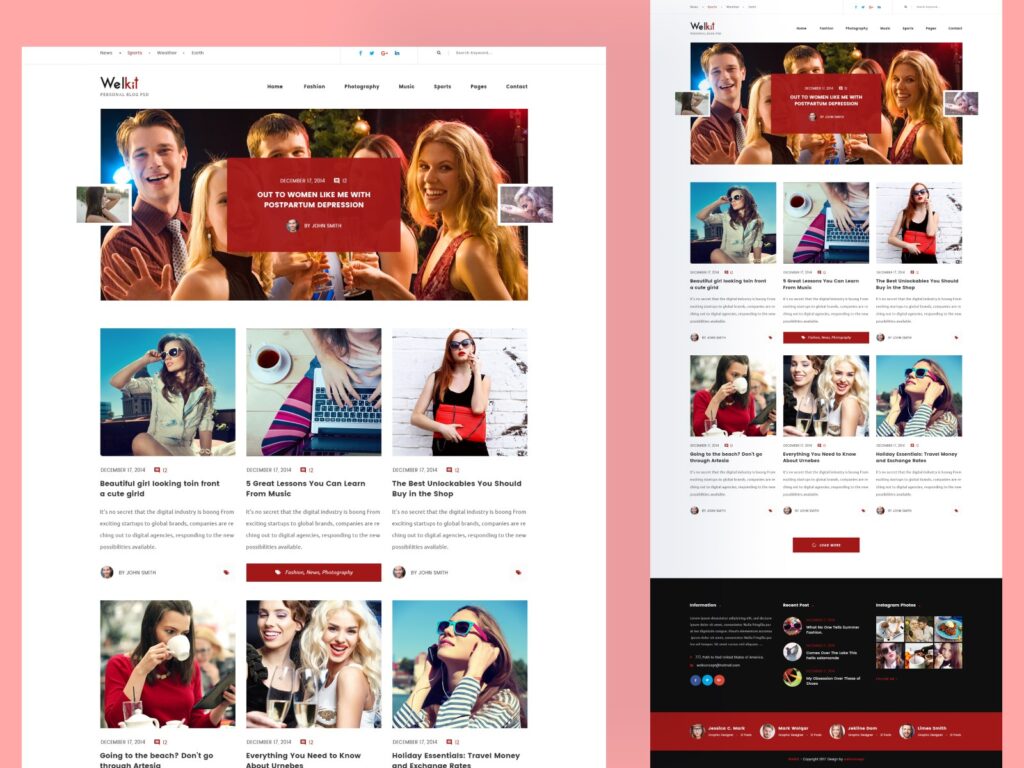Open LinkedIn via the header icon
Viewport: 1024px width, 768px height.
tap(396, 53)
